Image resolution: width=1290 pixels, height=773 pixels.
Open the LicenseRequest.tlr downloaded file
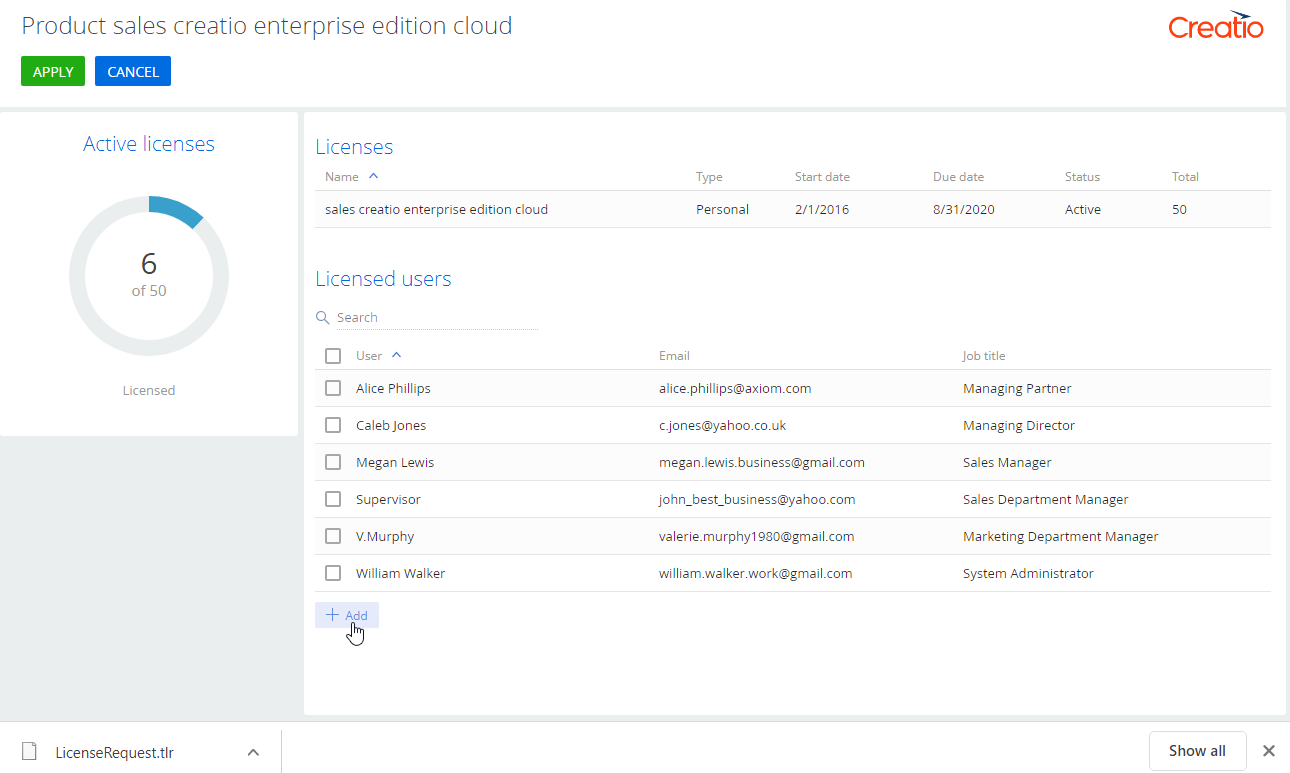[x=115, y=752]
